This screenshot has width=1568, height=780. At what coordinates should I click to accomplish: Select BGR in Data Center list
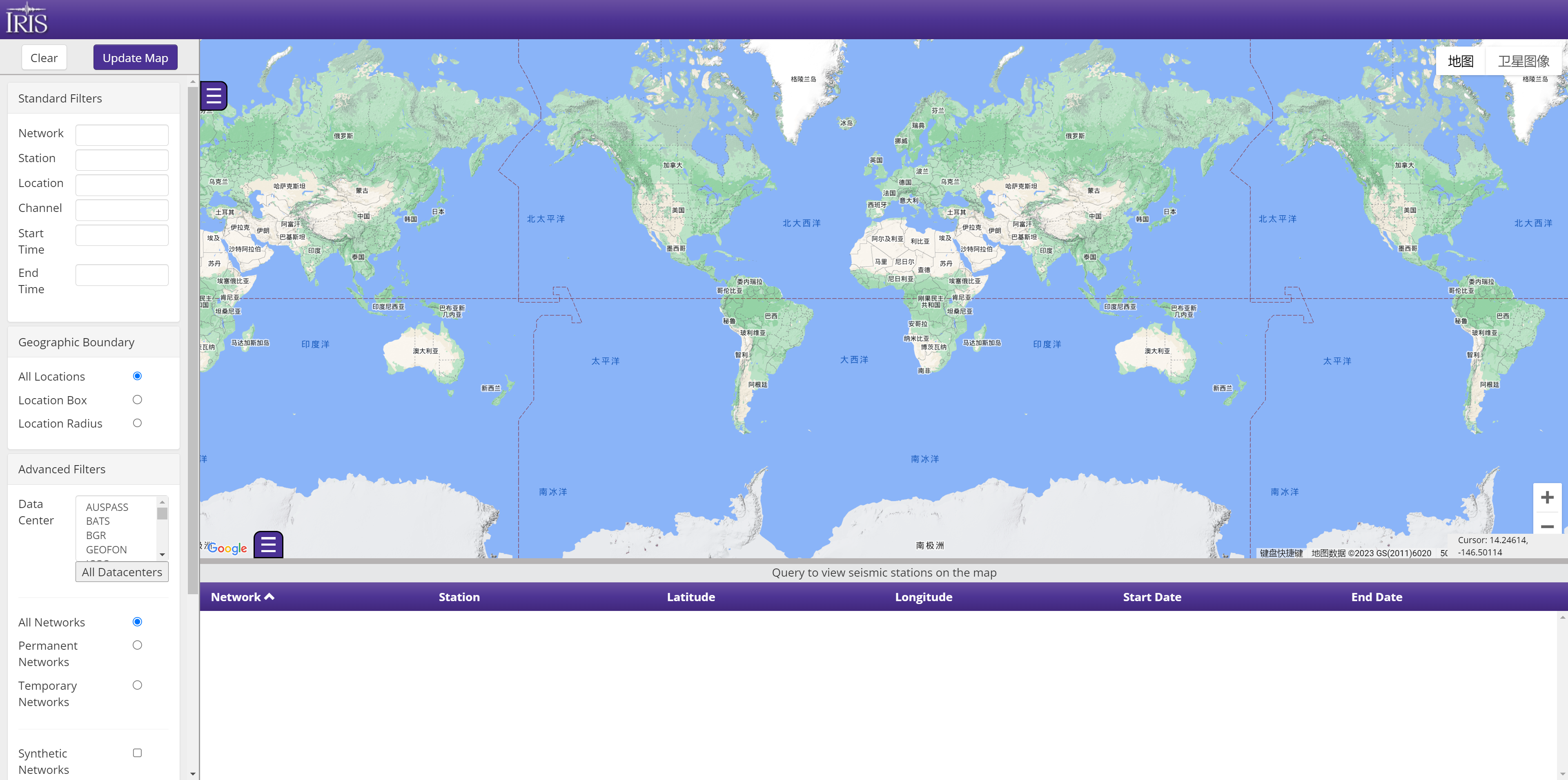(x=96, y=535)
